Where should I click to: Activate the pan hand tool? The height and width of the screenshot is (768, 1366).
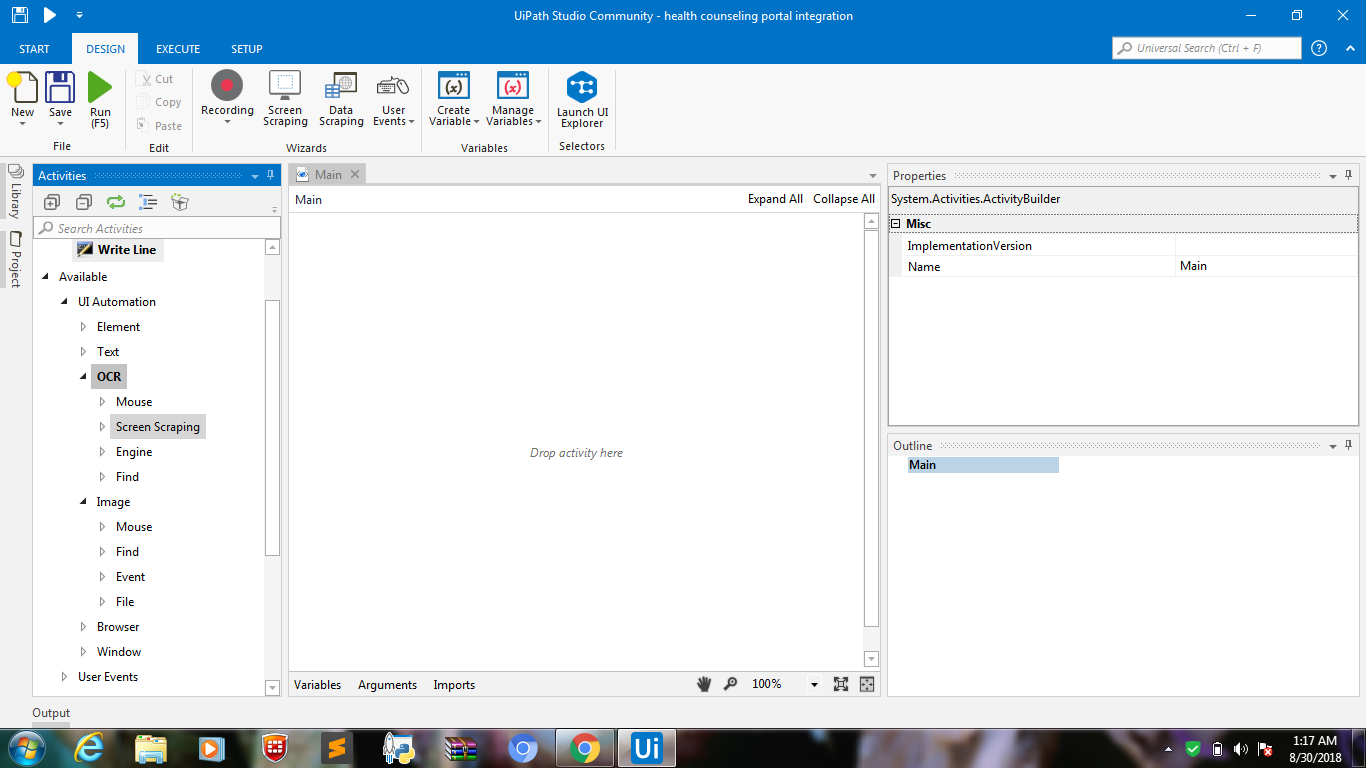point(704,684)
